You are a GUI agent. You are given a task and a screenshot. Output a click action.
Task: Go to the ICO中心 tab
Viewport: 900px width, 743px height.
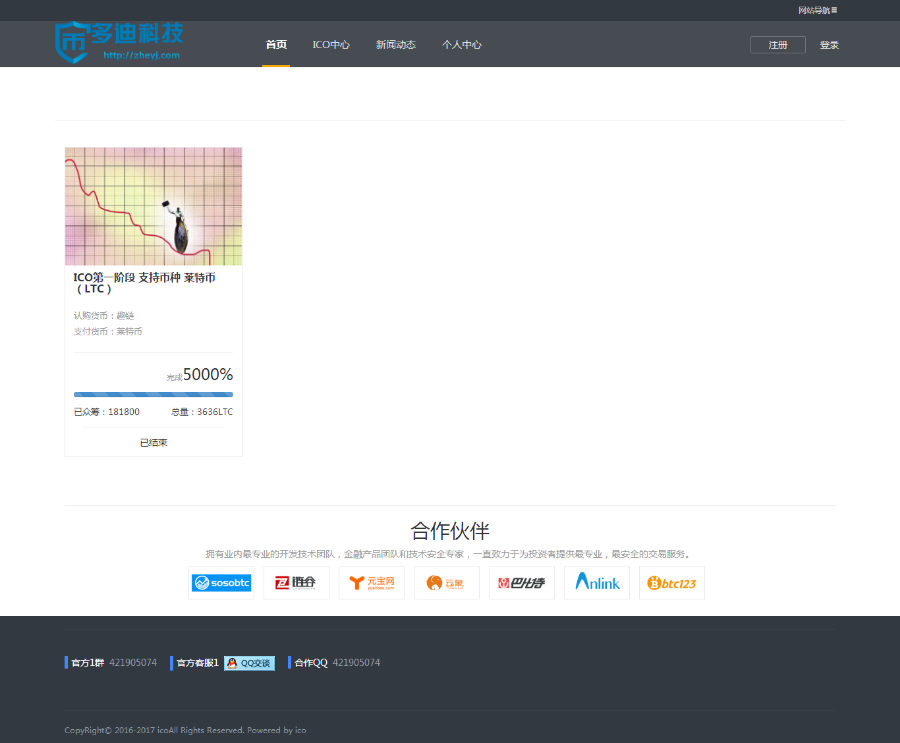[x=331, y=45]
